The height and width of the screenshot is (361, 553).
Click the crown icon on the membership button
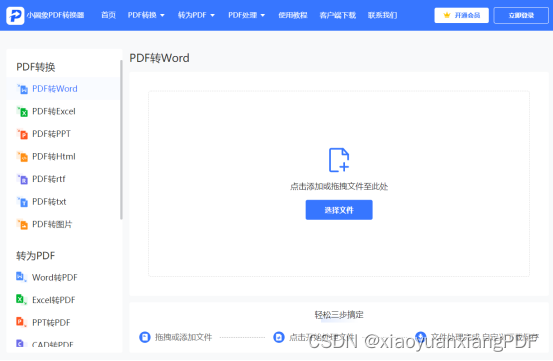447,15
